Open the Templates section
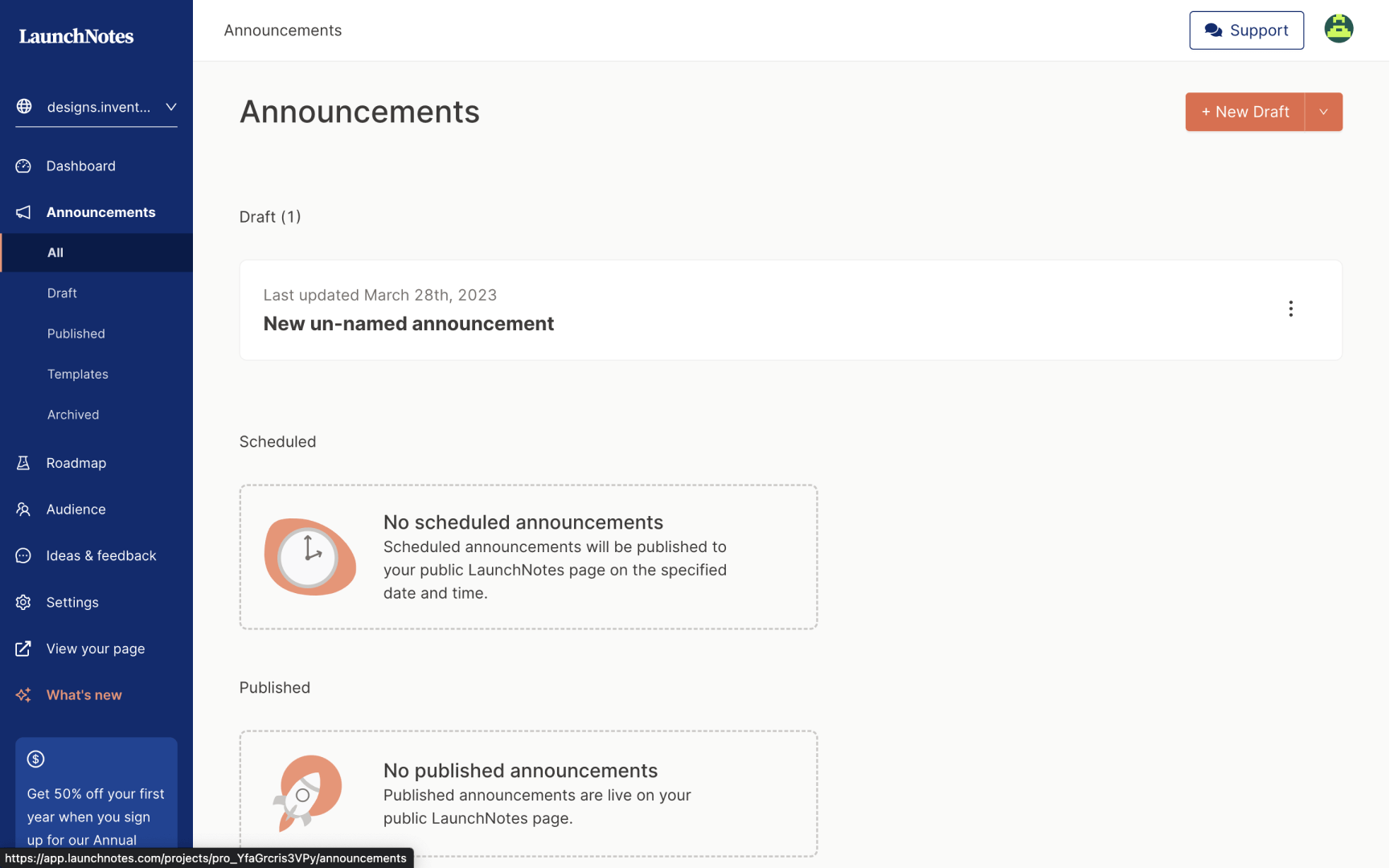Screen dimensions: 1390x868 [78, 375]
